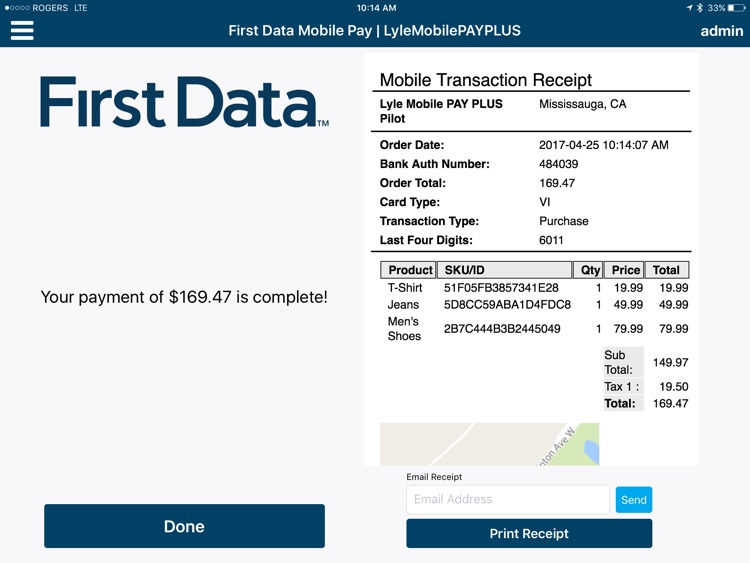The image size is (750, 563).
Task: Focus the Email Address input field
Action: (x=508, y=499)
